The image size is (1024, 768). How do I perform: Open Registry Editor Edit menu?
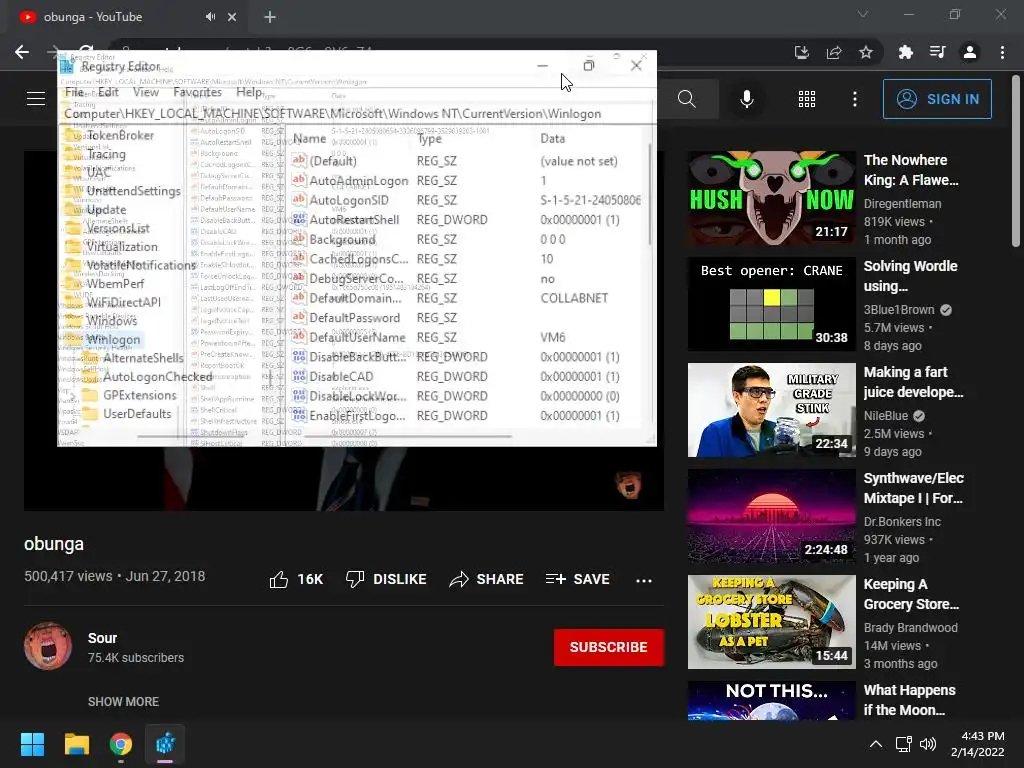click(108, 92)
